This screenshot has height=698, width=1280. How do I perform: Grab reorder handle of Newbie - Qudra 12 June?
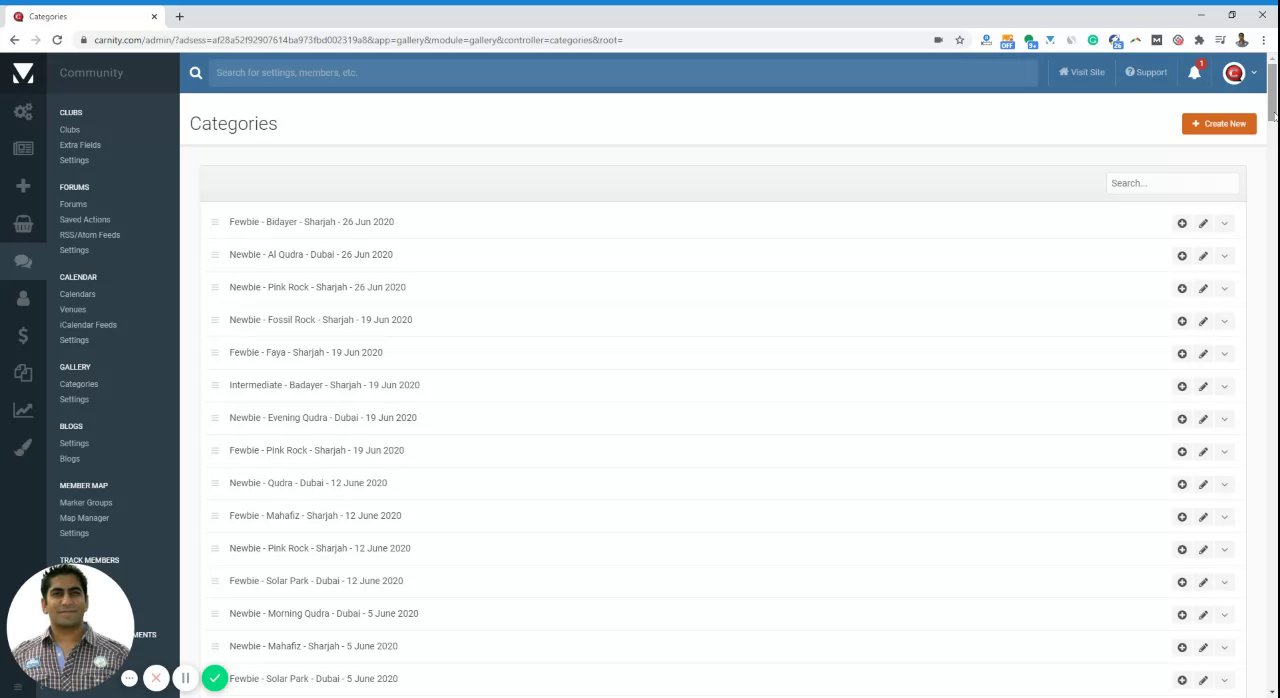(214, 483)
